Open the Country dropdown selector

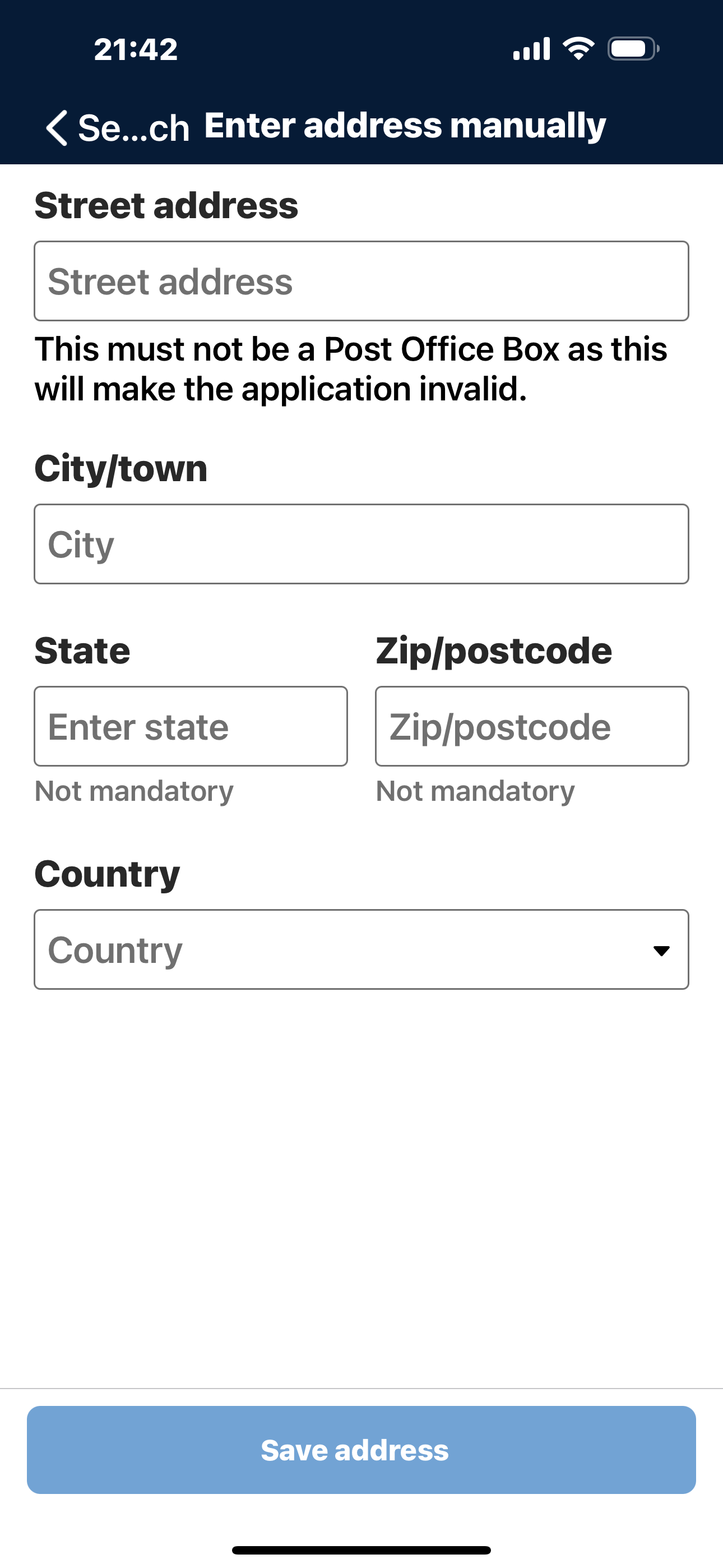click(x=341, y=949)
